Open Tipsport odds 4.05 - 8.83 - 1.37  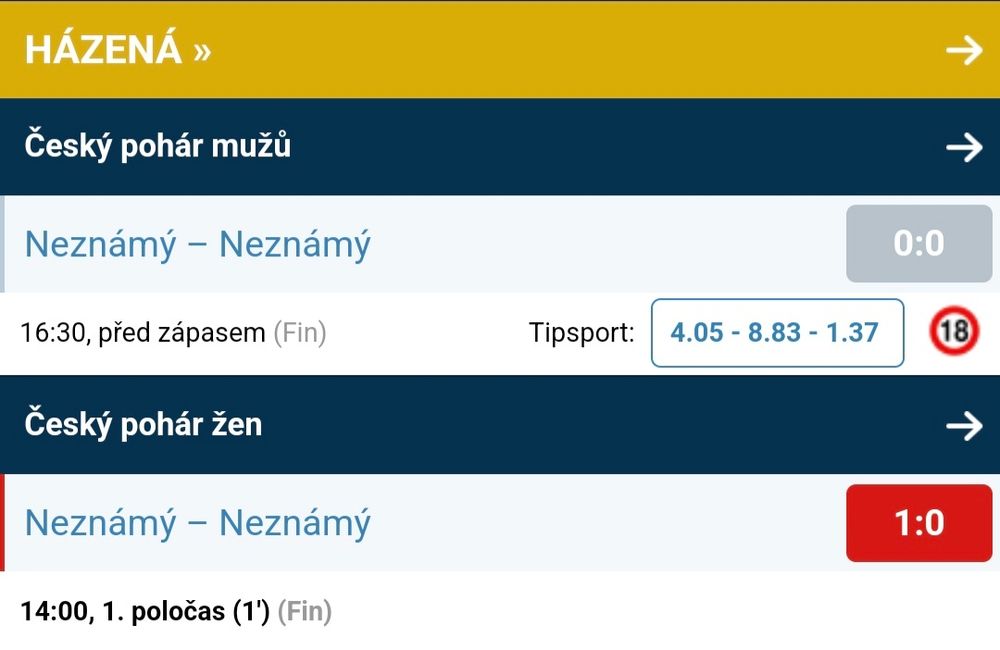777,333
